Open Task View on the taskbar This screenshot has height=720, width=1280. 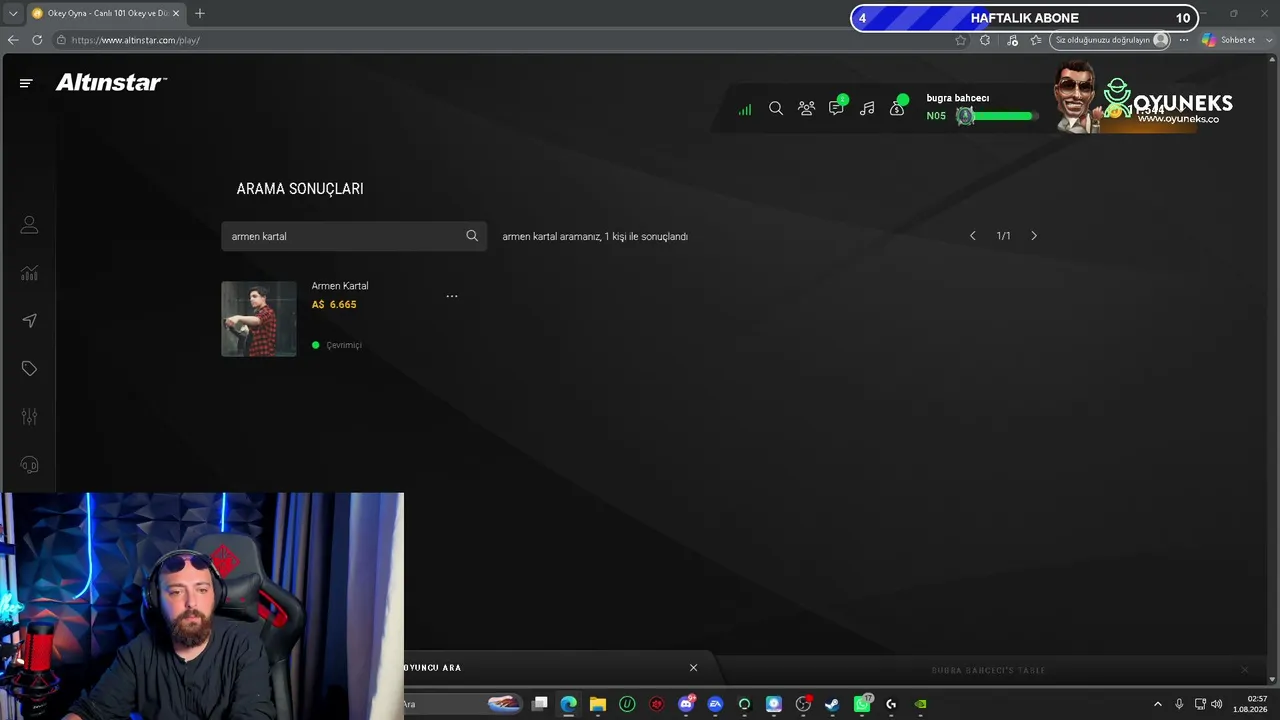[540, 704]
